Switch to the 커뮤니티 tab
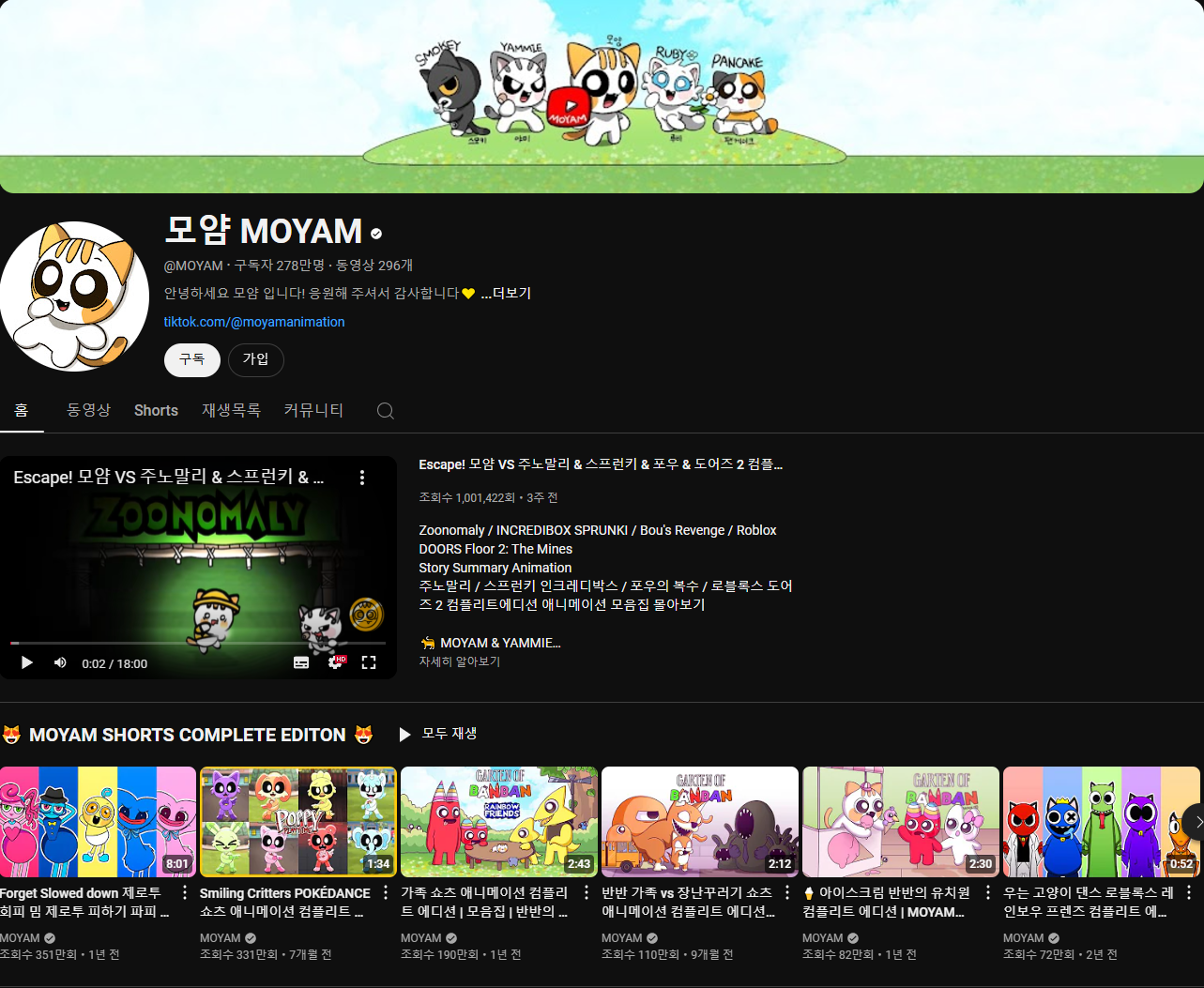The width and height of the screenshot is (1204, 988). coord(313,410)
